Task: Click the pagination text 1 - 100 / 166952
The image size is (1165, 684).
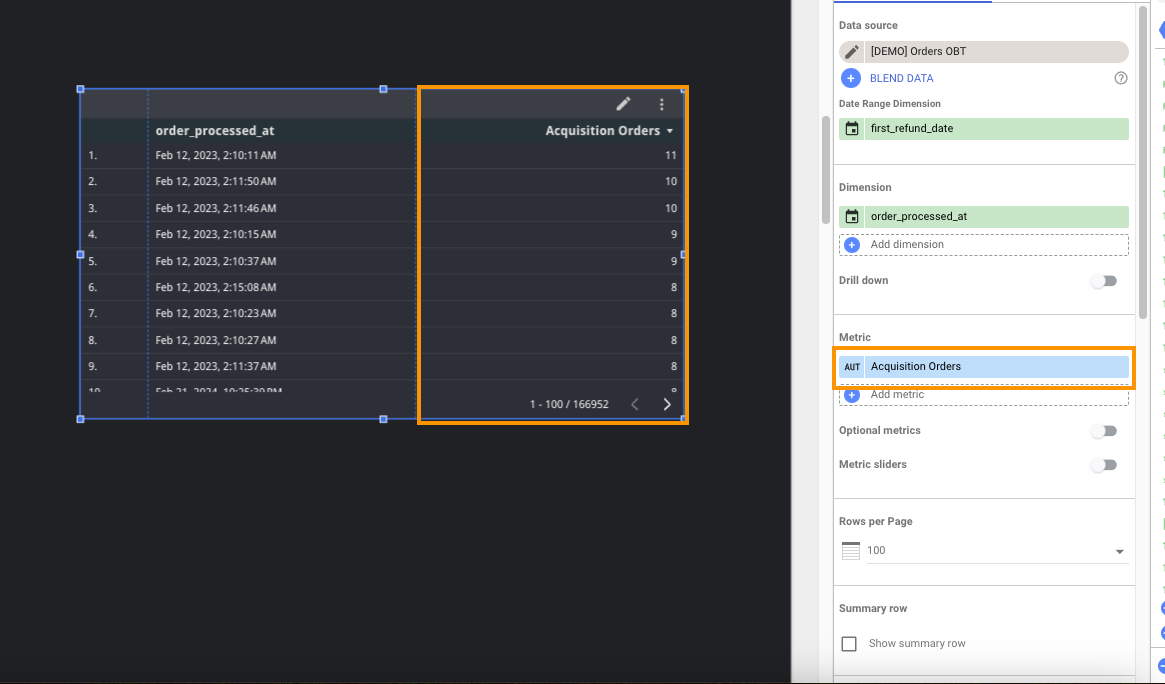Action: [569, 404]
